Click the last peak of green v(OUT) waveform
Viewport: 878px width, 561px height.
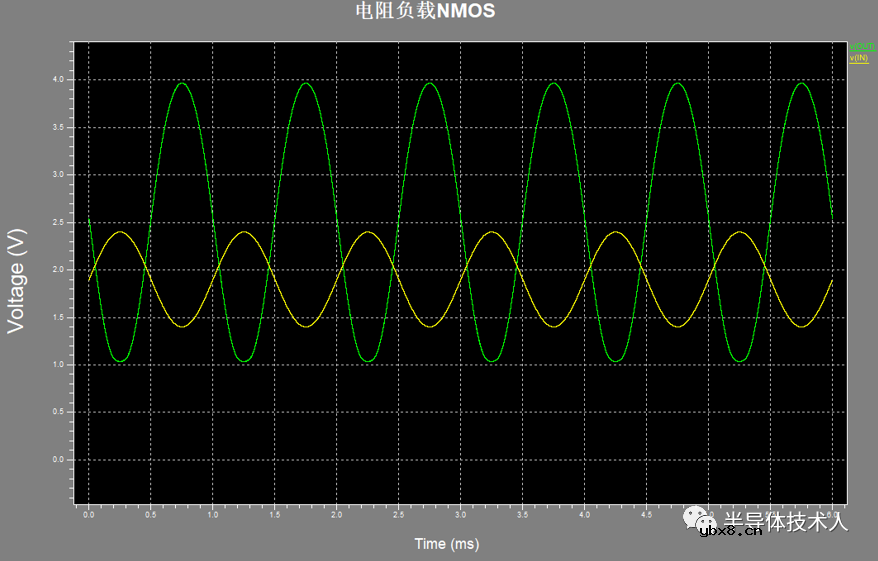click(x=802, y=83)
